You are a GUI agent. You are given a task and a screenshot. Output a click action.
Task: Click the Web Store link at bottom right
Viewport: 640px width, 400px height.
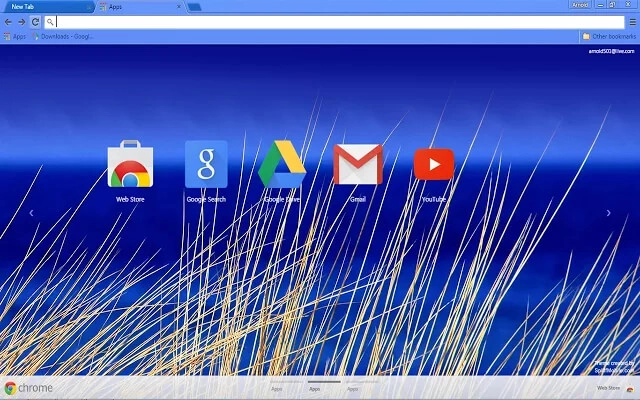(611, 388)
